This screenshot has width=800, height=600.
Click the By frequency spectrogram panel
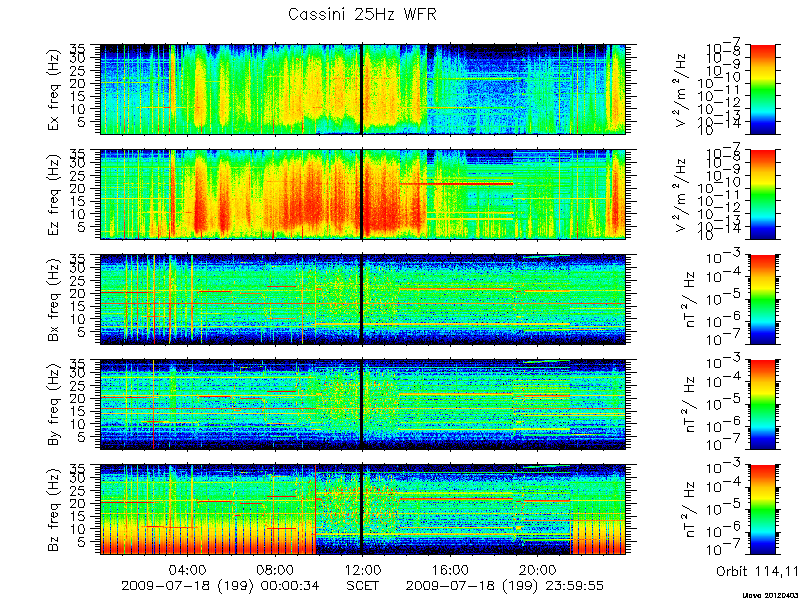[x=363, y=405]
